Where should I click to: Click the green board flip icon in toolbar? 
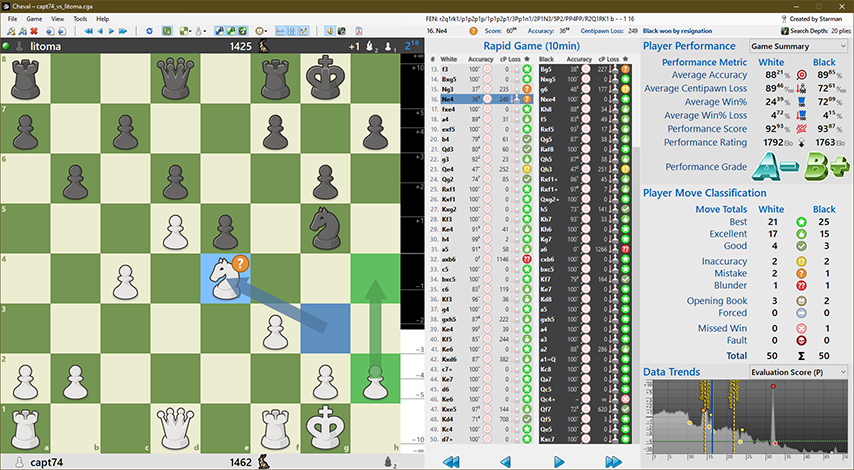click(167, 31)
